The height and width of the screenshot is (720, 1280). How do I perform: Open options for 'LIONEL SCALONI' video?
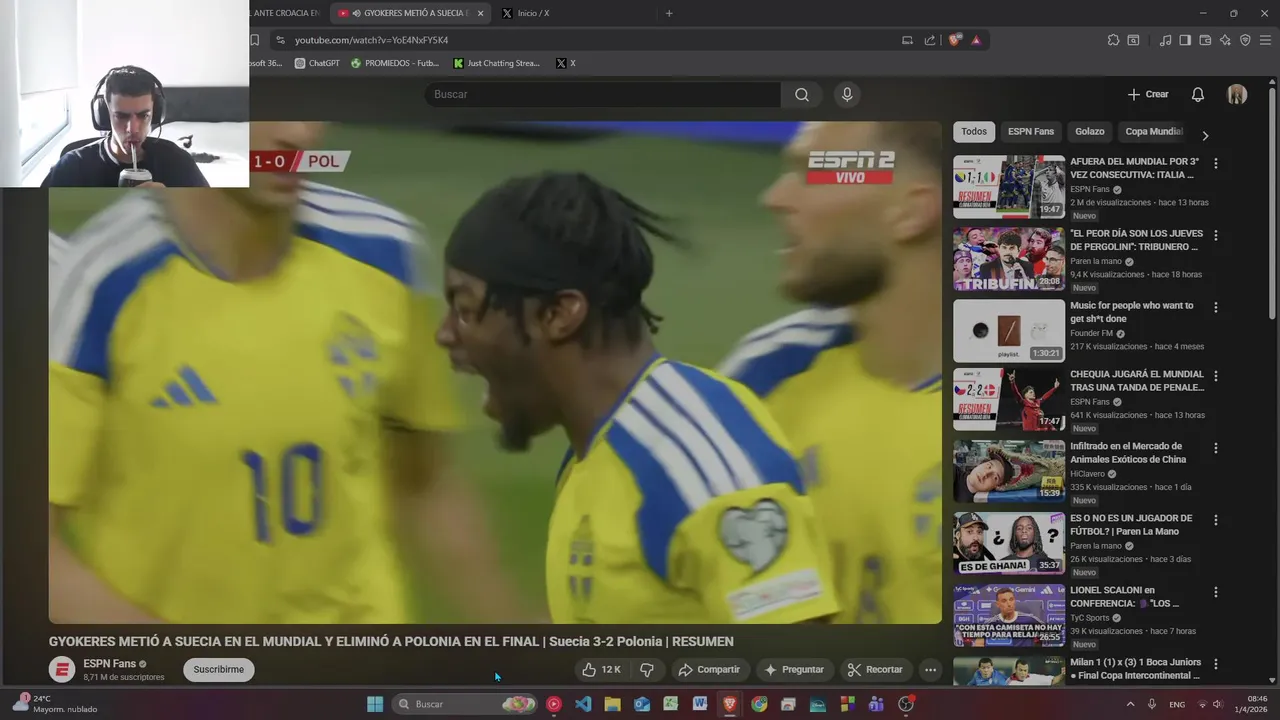tap(1216, 592)
